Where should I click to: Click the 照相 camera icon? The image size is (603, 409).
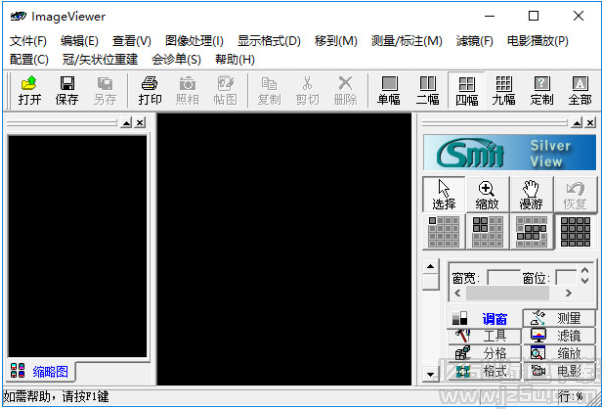187,91
